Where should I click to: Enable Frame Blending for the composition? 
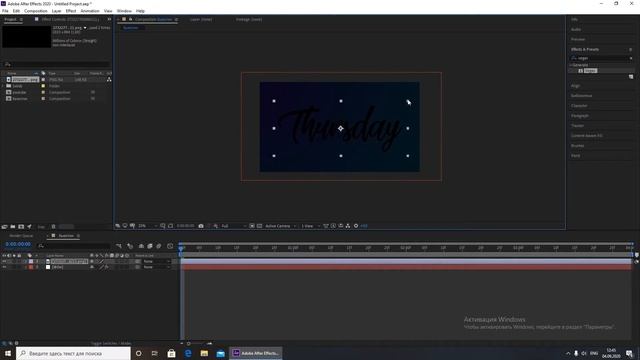(x=150, y=246)
